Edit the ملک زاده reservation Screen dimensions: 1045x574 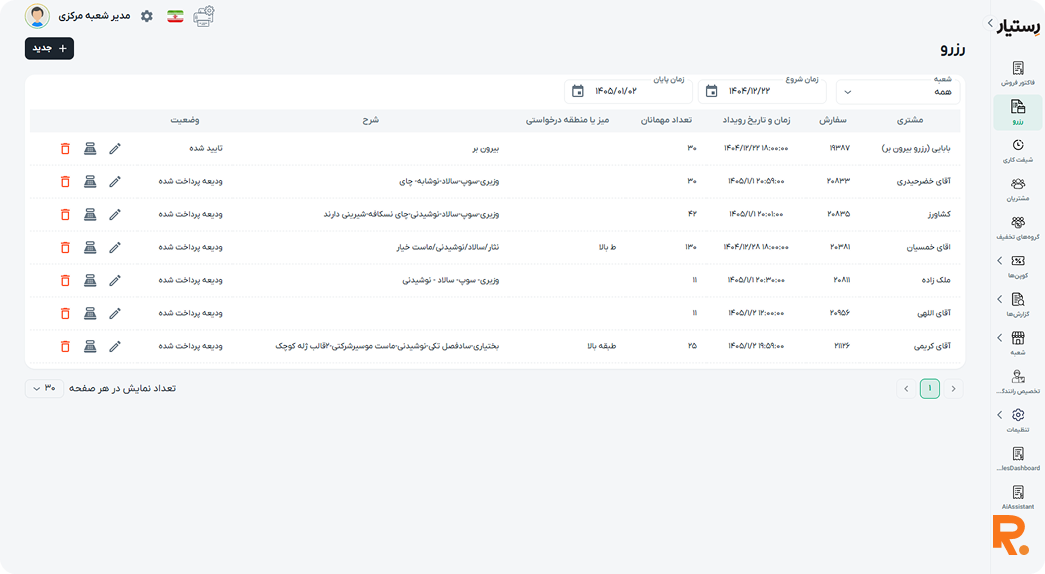click(x=115, y=281)
